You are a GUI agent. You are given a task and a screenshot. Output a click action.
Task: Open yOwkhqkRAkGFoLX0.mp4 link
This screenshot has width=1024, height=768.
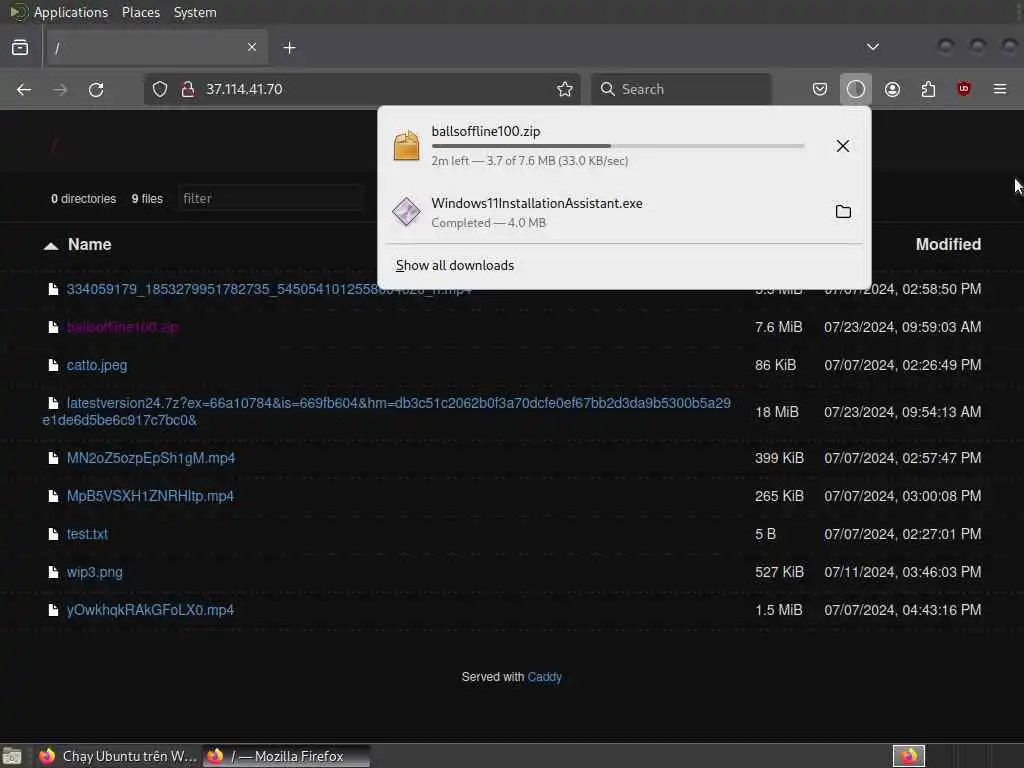pyautogui.click(x=150, y=610)
